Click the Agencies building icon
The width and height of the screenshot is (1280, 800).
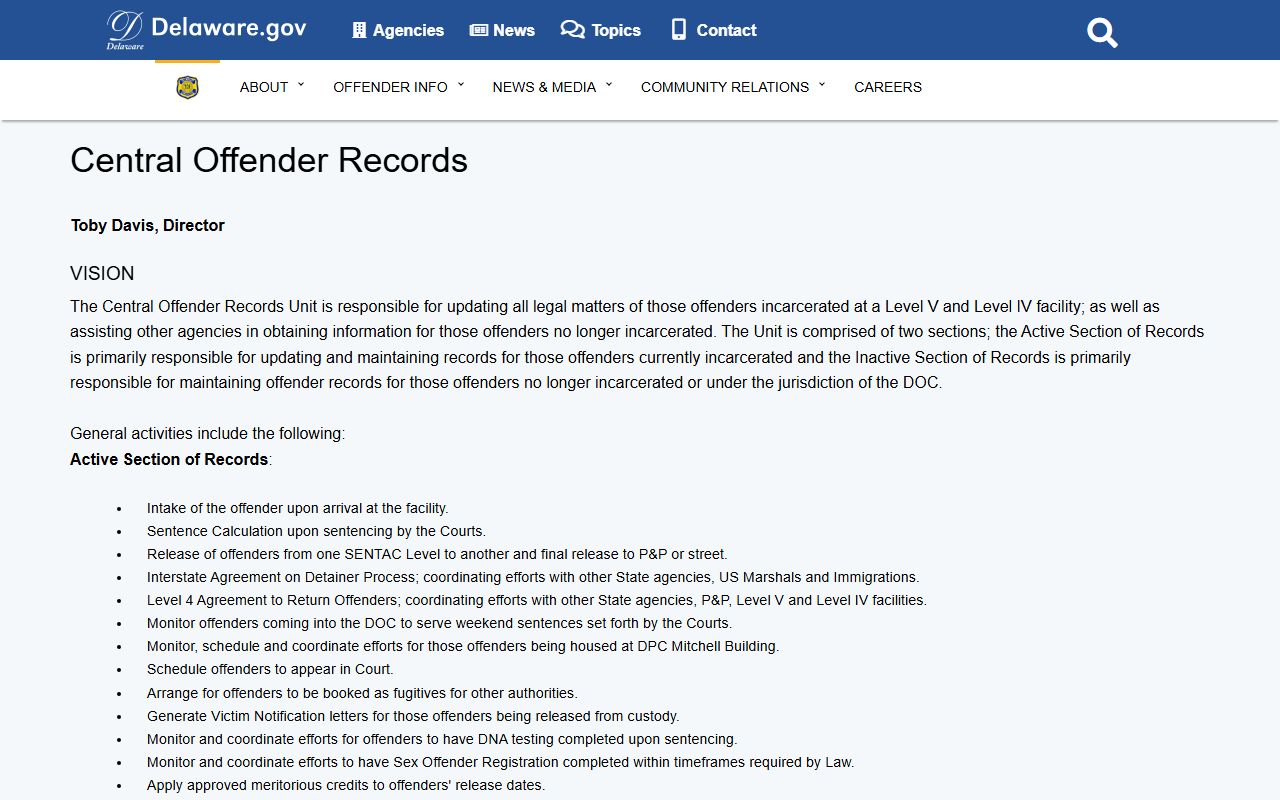pyautogui.click(x=359, y=30)
